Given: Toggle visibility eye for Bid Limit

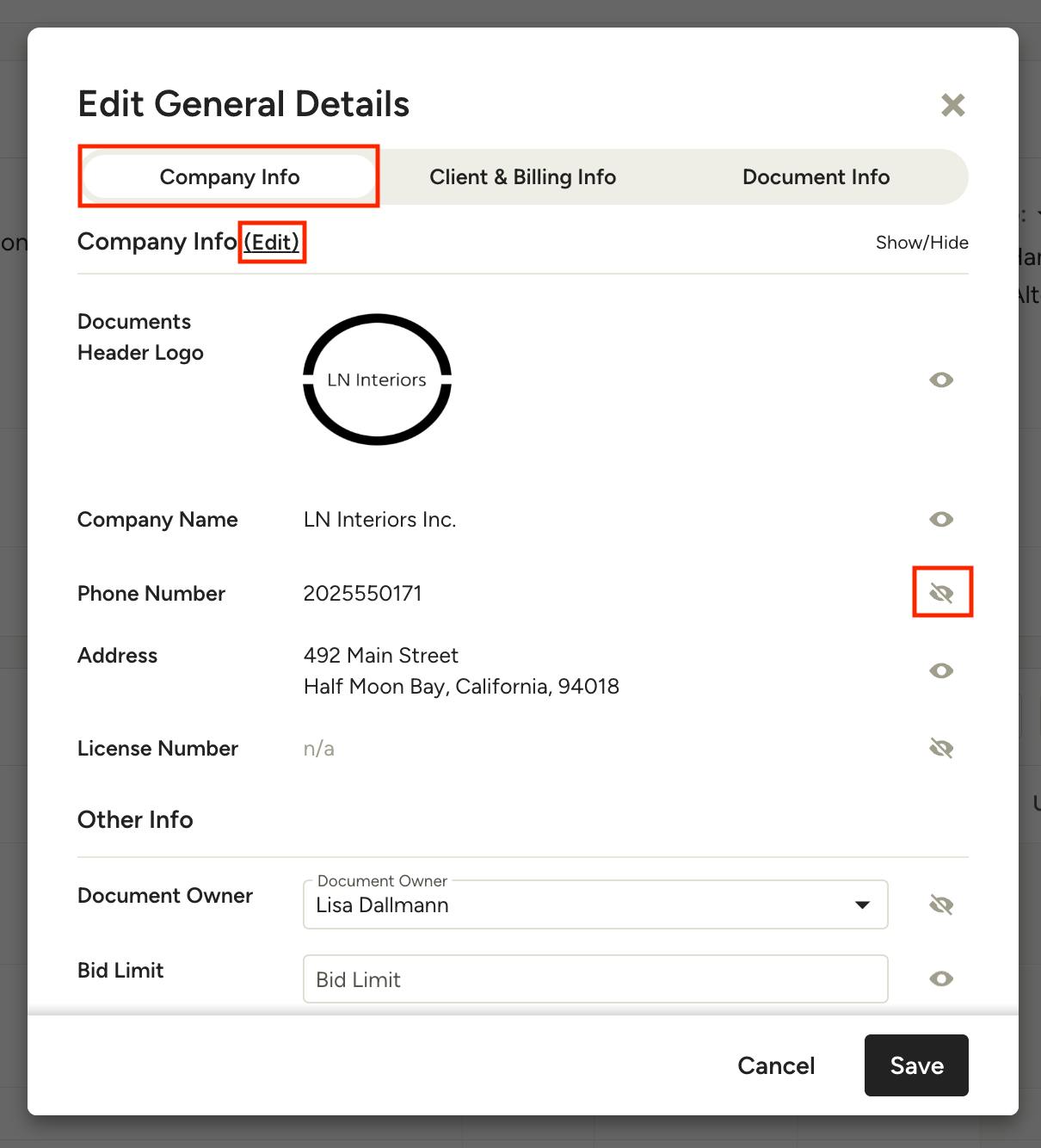Looking at the screenshot, I should pos(941,978).
